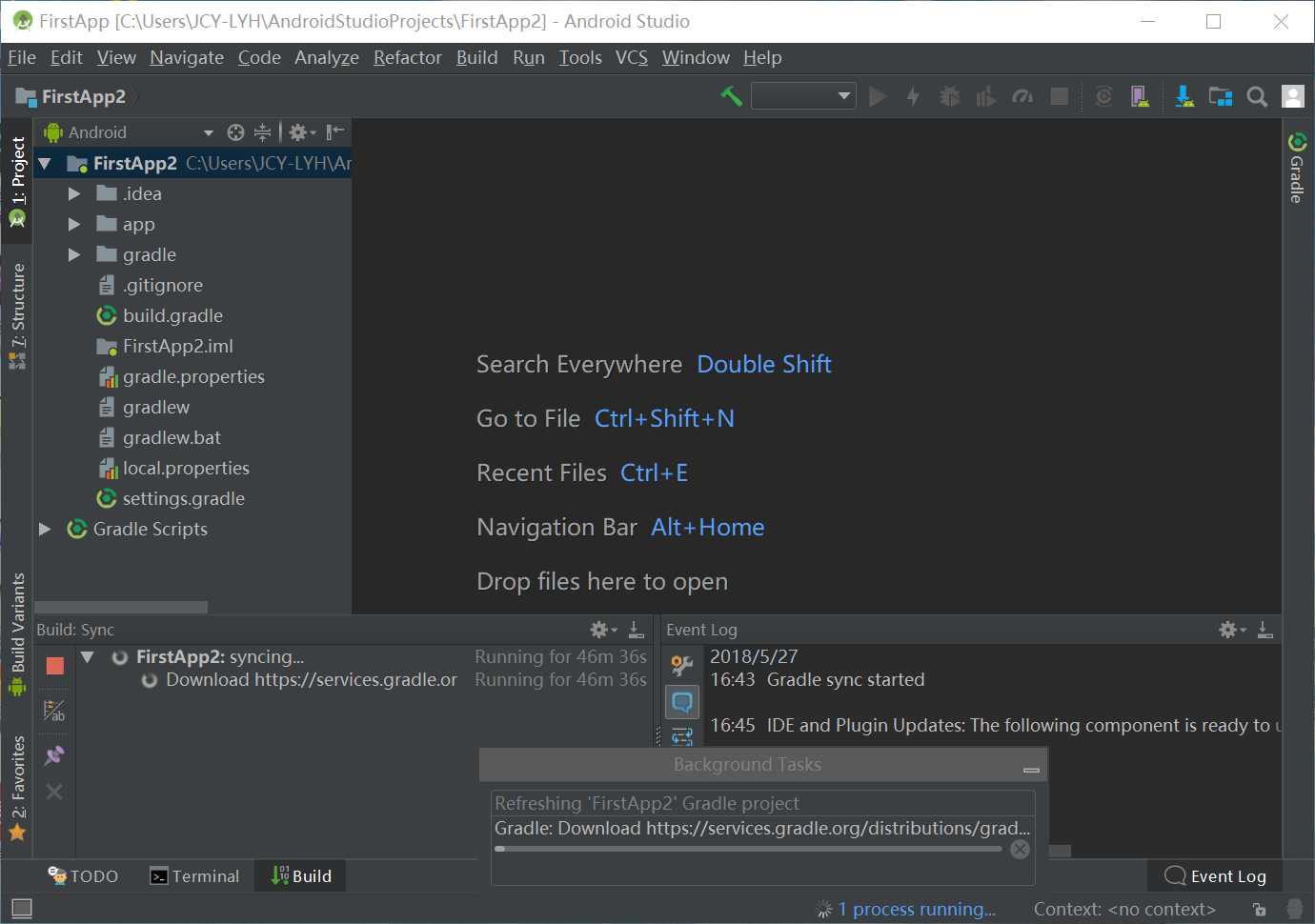Click the Apply Changes lightning icon
1315x924 pixels.
[913, 96]
